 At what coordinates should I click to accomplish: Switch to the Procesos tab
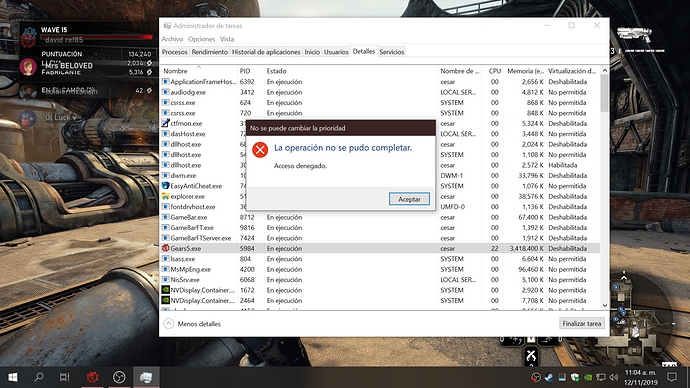(x=175, y=52)
